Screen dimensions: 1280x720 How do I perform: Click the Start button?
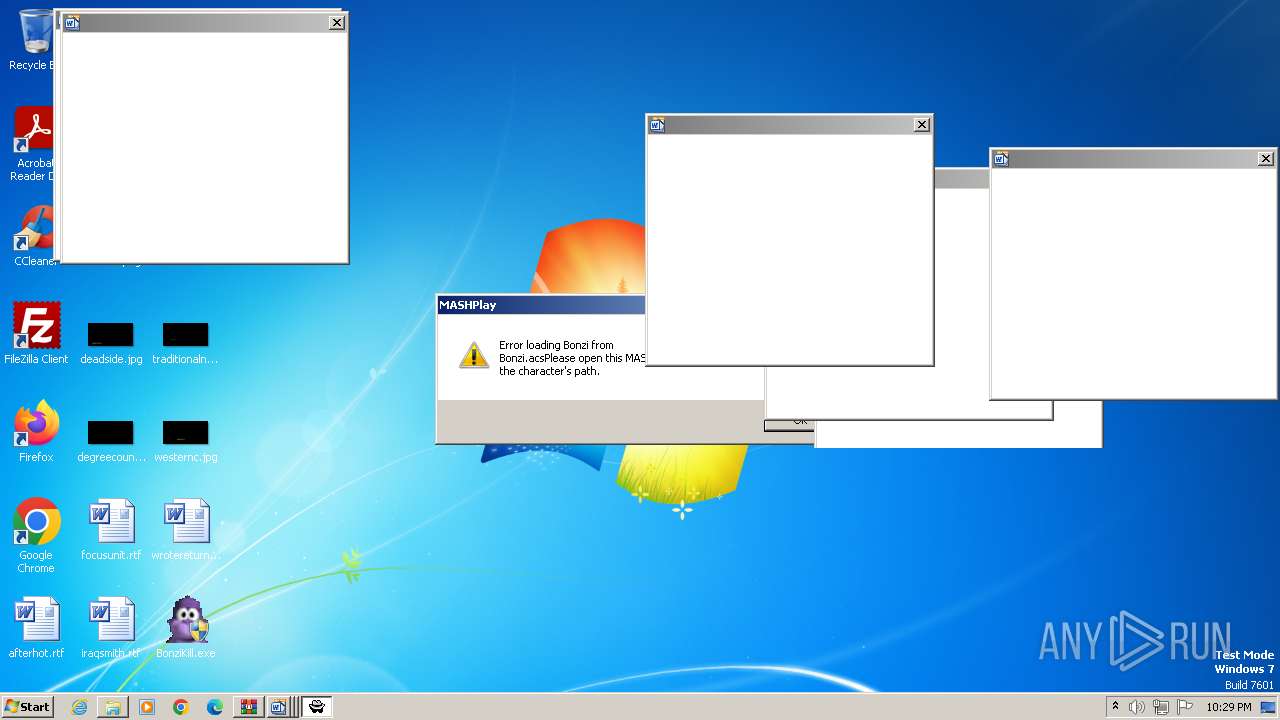pyautogui.click(x=27, y=706)
